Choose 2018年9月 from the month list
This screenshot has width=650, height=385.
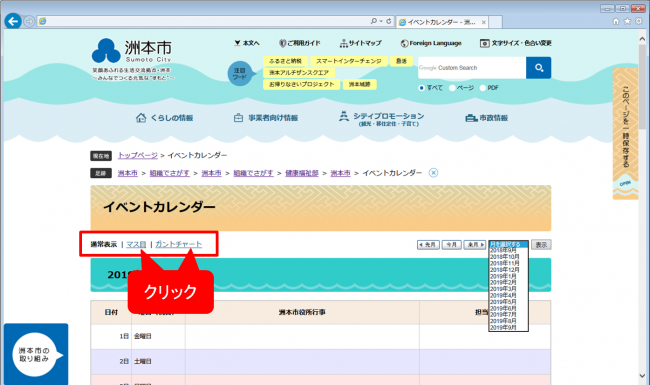pos(508,251)
